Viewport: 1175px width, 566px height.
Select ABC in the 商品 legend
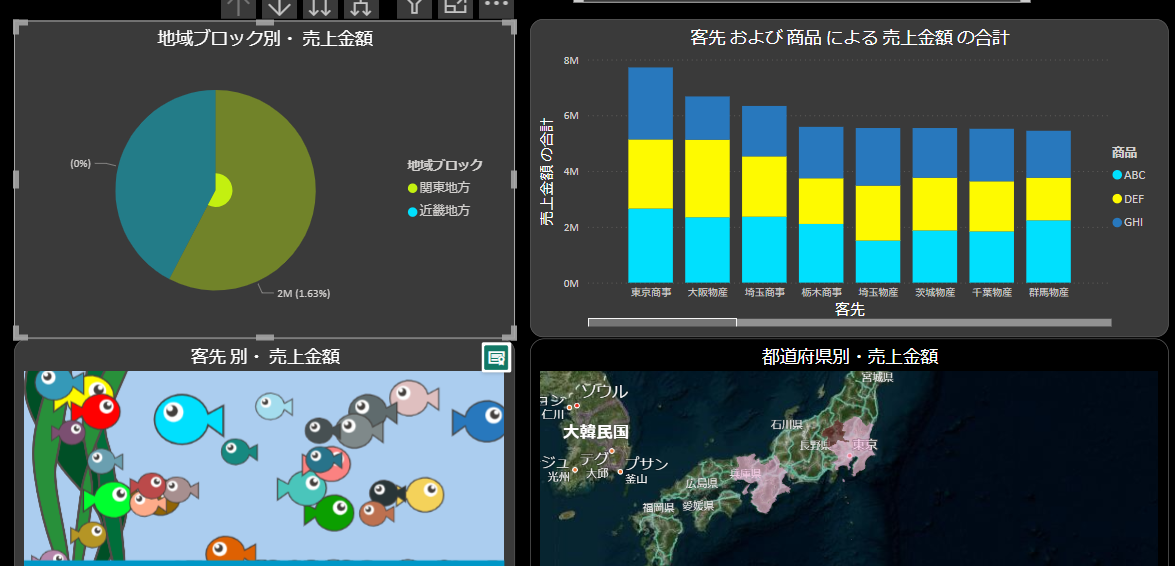1133,175
